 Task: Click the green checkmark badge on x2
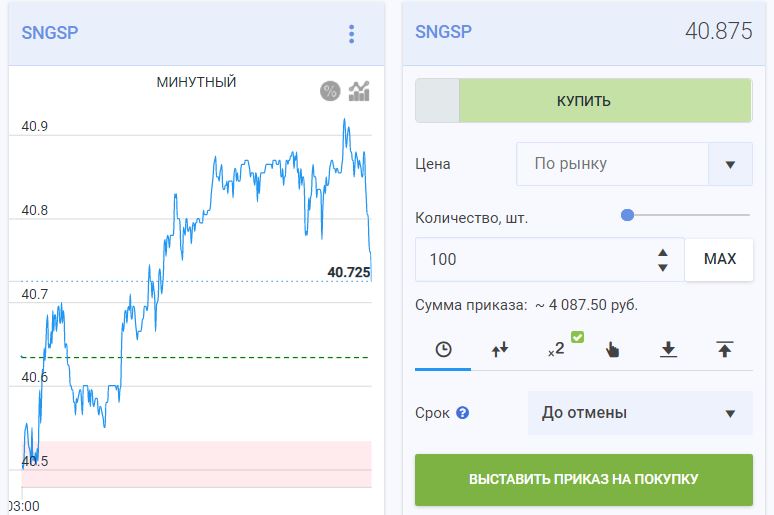pyautogui.click(x=578, y=337)
